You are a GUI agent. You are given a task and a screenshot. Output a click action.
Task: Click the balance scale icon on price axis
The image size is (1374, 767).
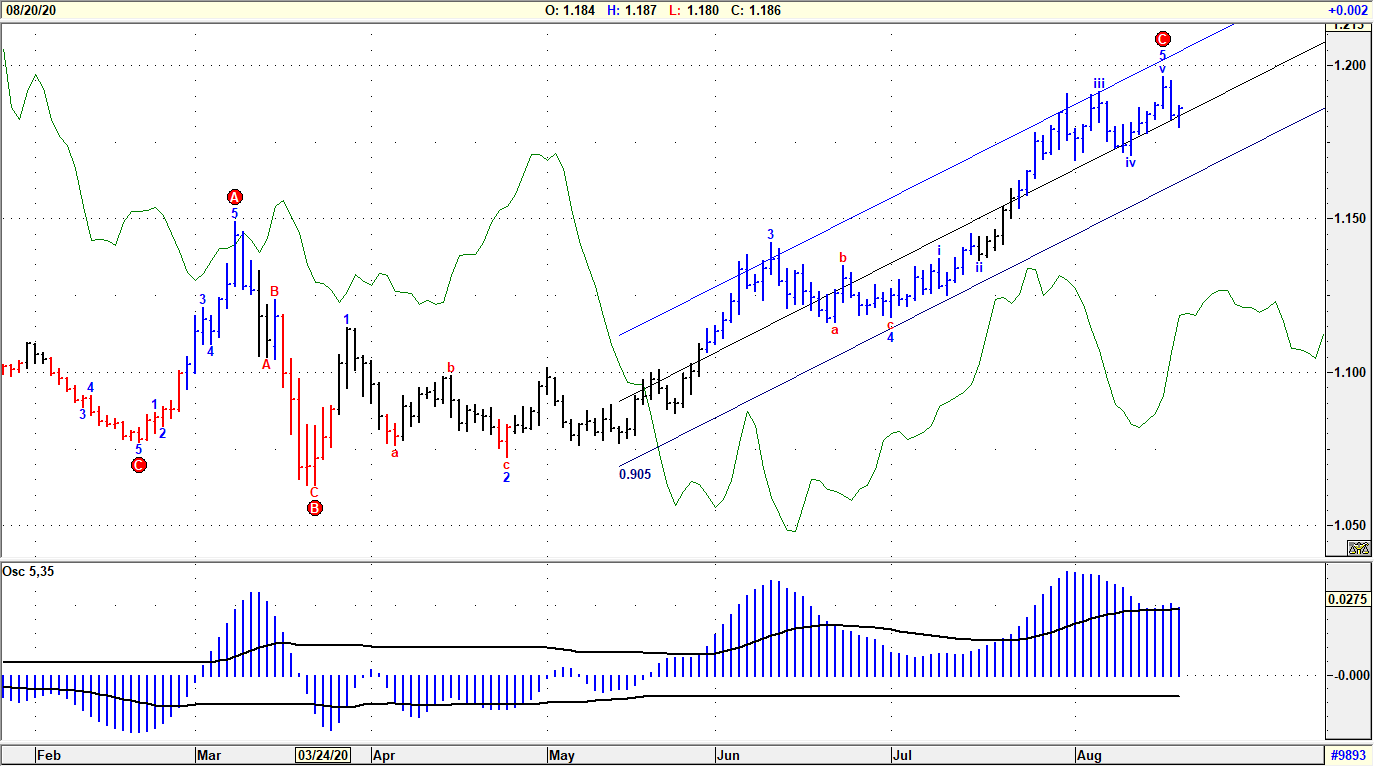[x=1358, y=547]
